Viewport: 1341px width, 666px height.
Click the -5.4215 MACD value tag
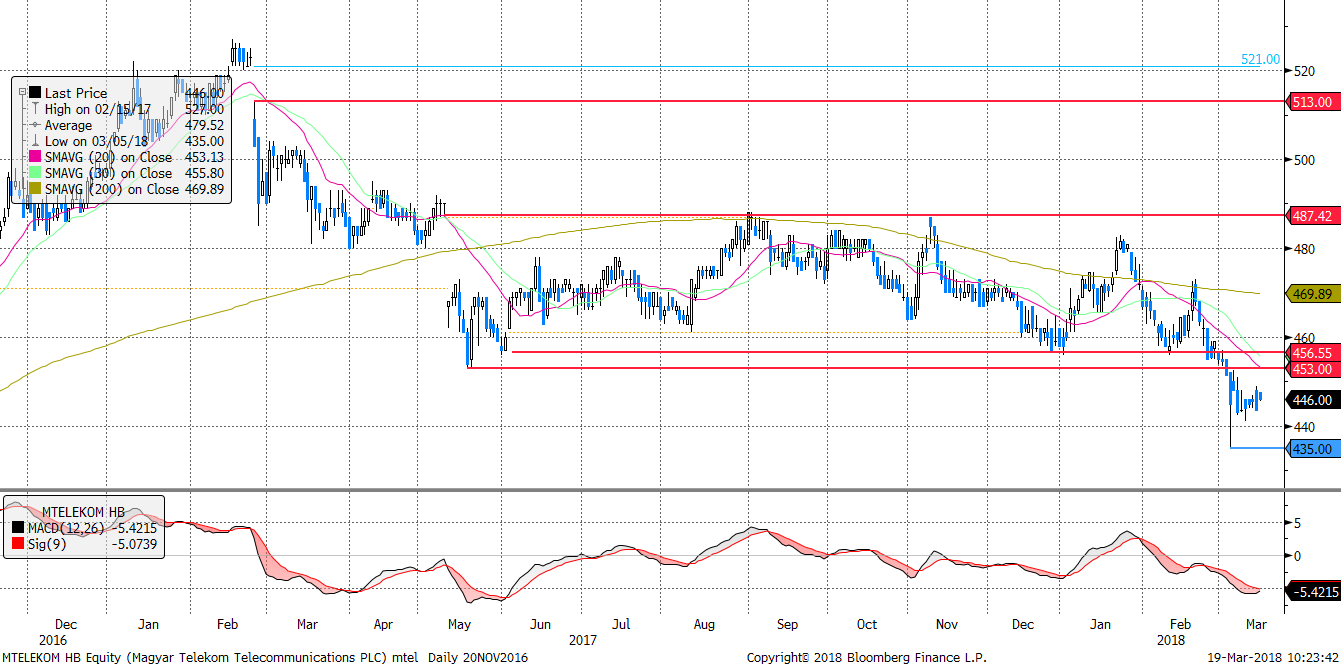point(1313,591)
